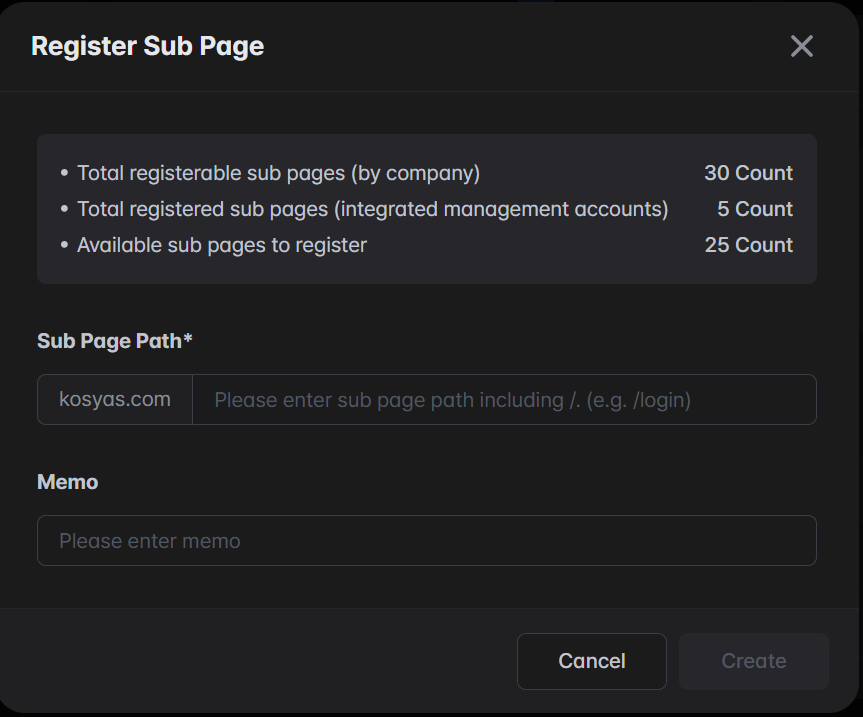Image resolution: width=863 pixels, height=717 pixels.
Task: Focus the Memo text field
Action: click(x=426, y=541)
